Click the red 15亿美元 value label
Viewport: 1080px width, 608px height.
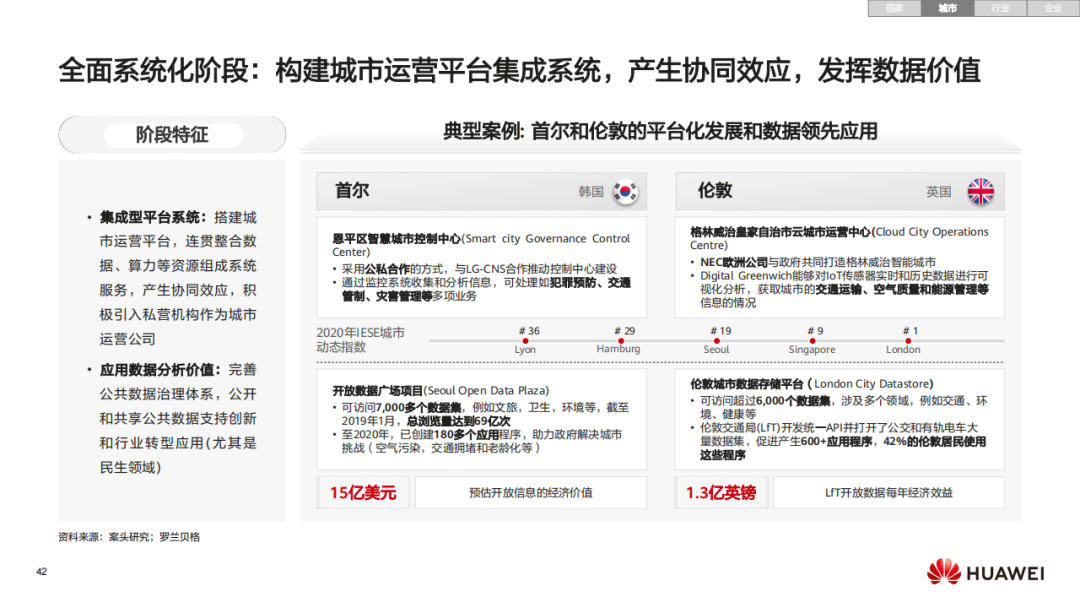pos(362,491)
